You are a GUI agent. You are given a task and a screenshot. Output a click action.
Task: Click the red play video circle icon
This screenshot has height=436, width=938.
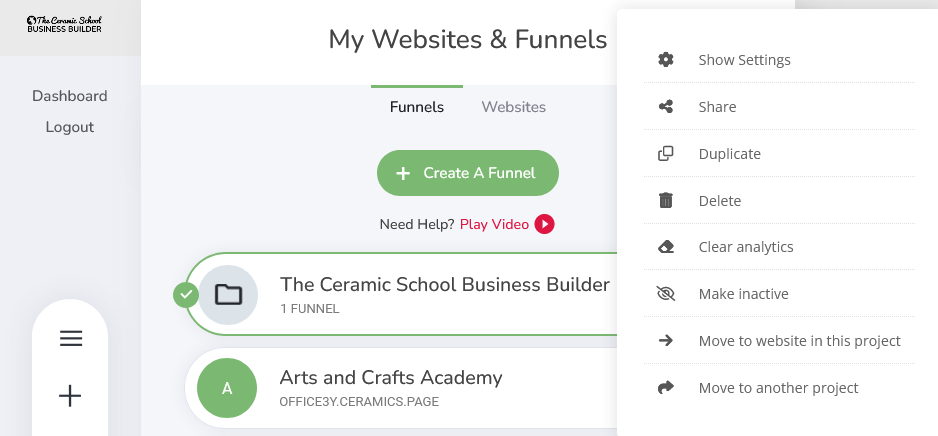click(544, 224)
